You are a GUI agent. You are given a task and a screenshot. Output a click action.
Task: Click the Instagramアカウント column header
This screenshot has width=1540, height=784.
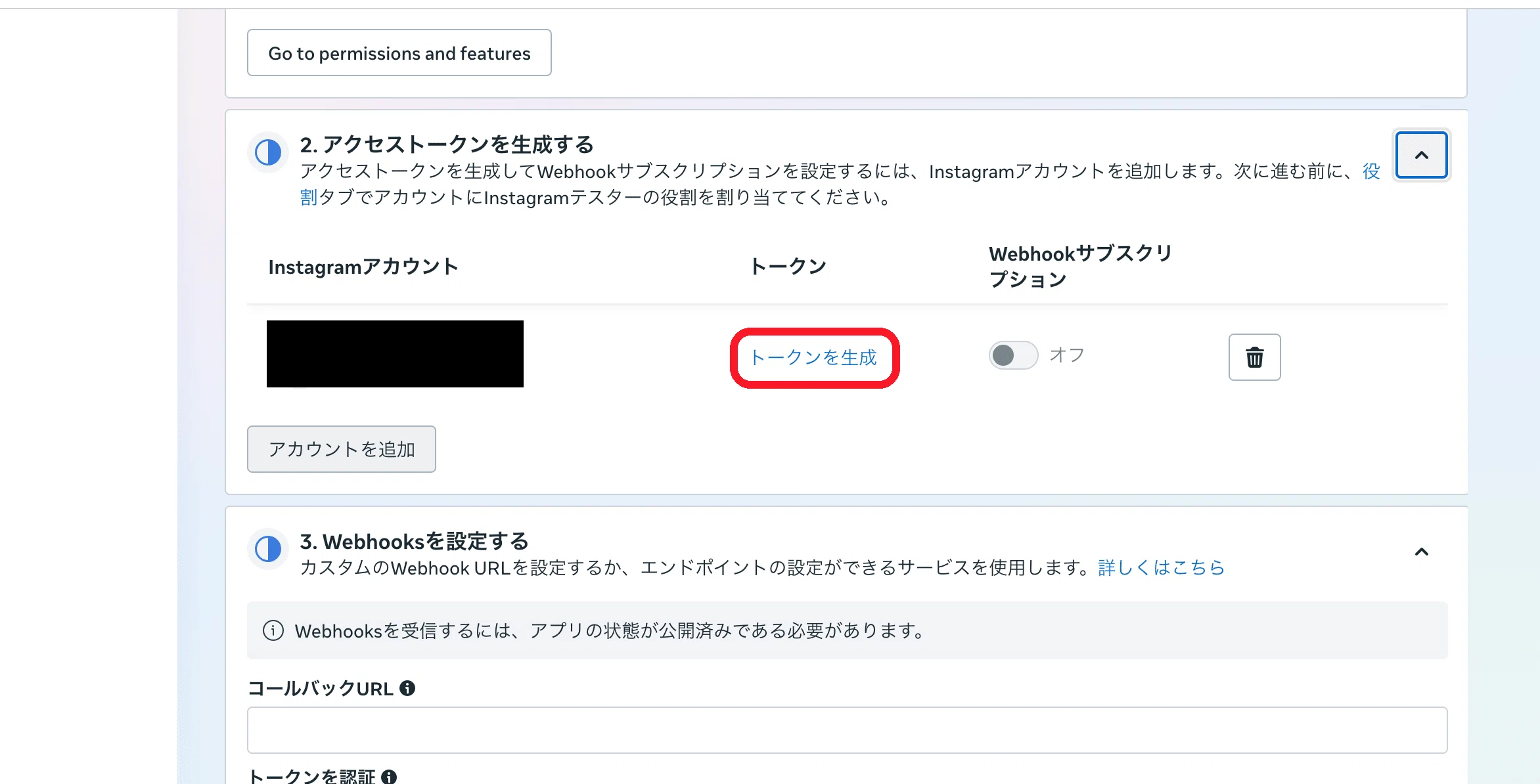click(363, 267)
